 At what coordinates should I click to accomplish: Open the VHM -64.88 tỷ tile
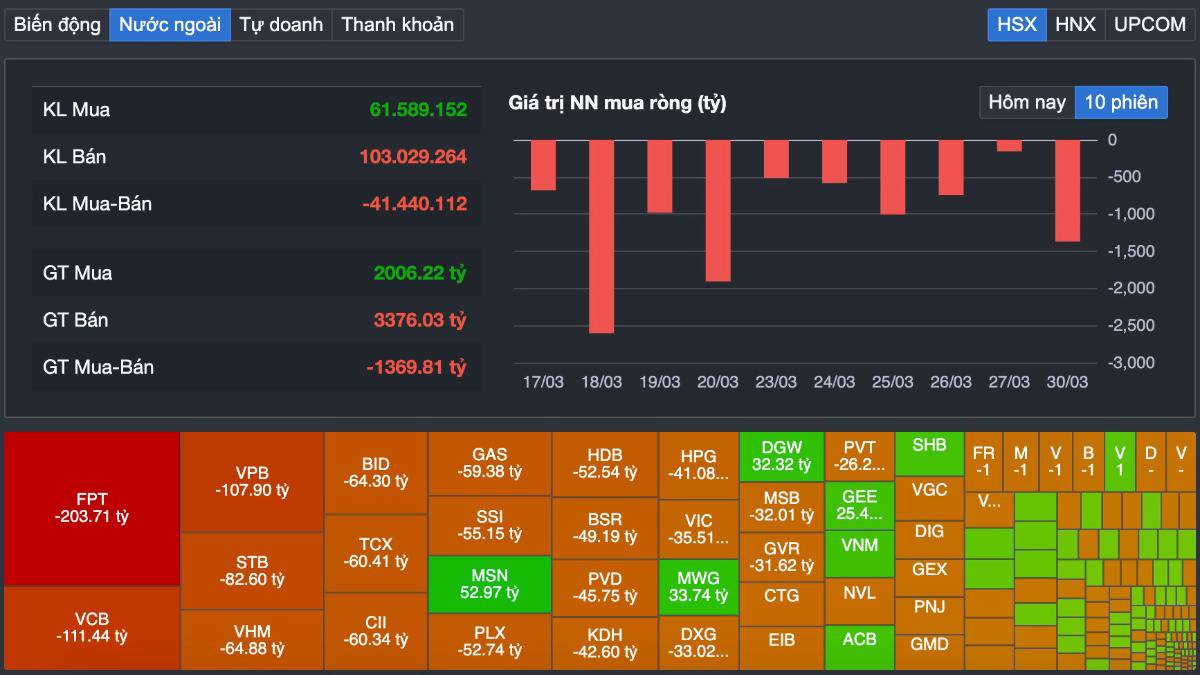pos(252,640)
